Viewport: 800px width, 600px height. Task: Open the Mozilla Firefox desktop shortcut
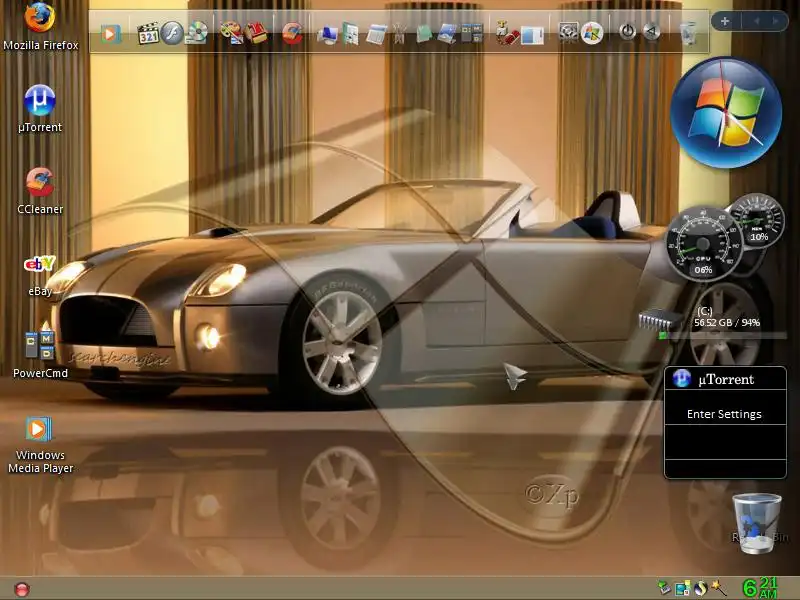coord(40,26)
